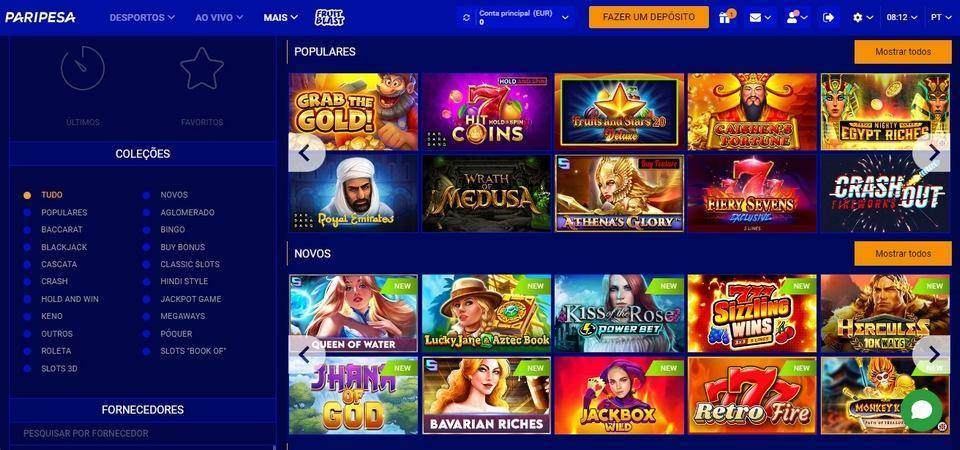
Task: Select the Blackjack collection radio
Action: click(27, 247)
